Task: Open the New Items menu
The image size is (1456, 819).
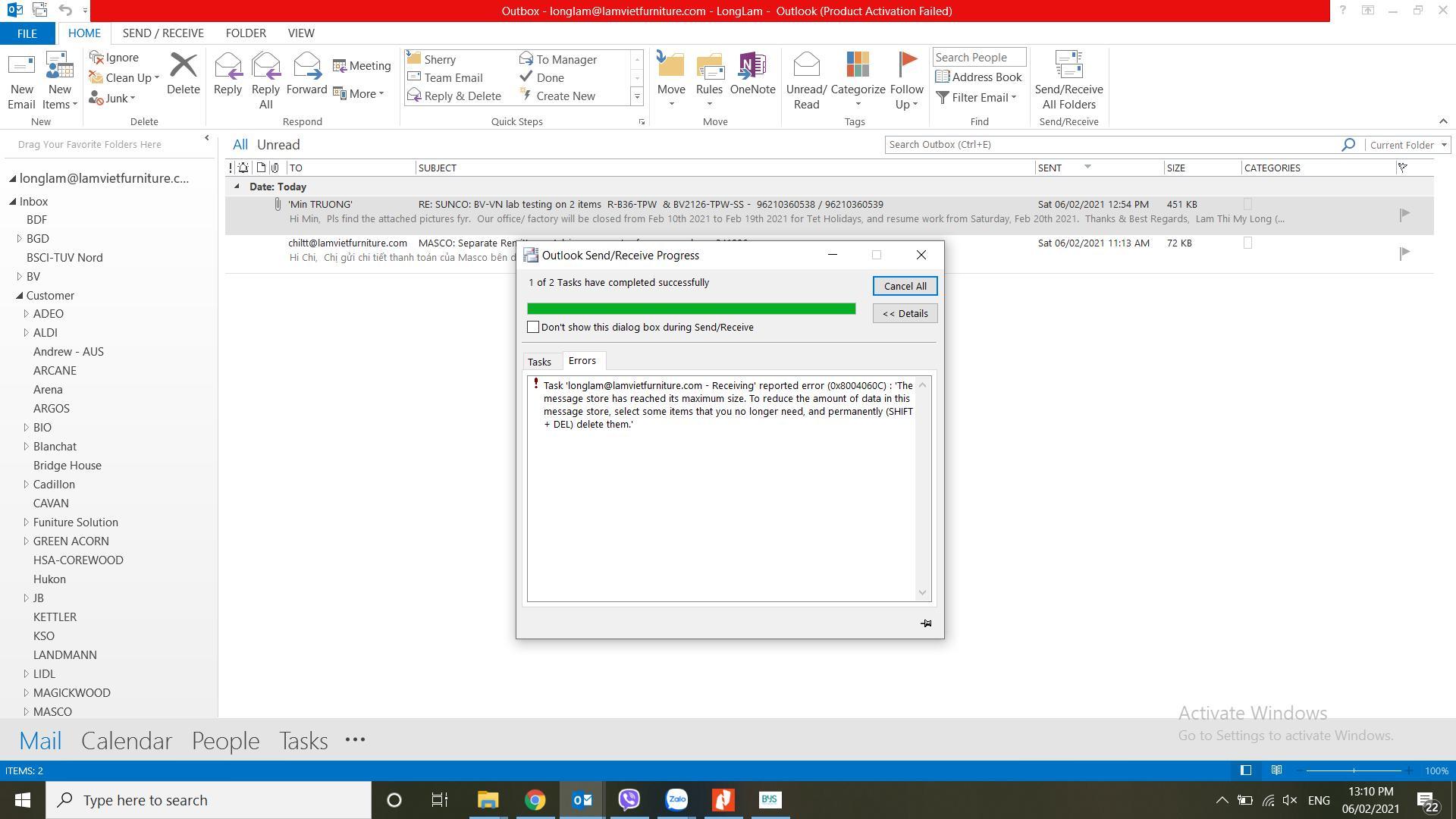Action: coord(60,81)
